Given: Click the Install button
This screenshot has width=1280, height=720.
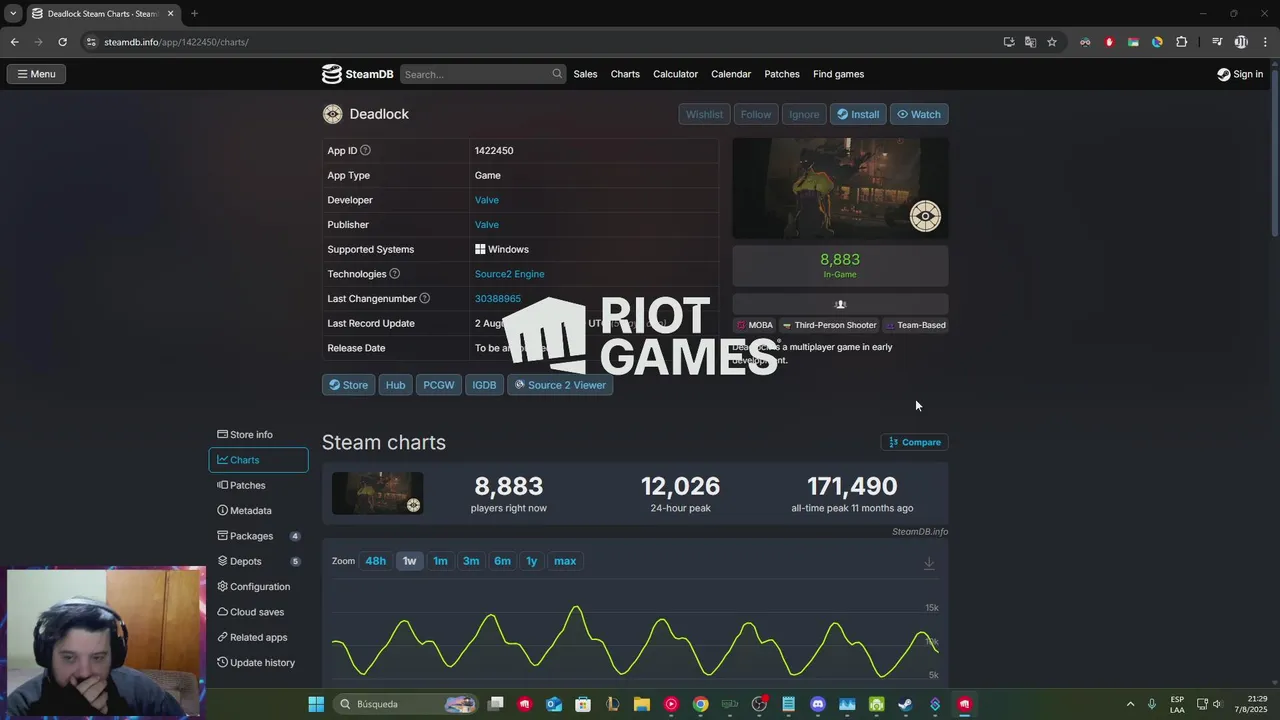Looking at the screenshot, I should coord(858,114).
